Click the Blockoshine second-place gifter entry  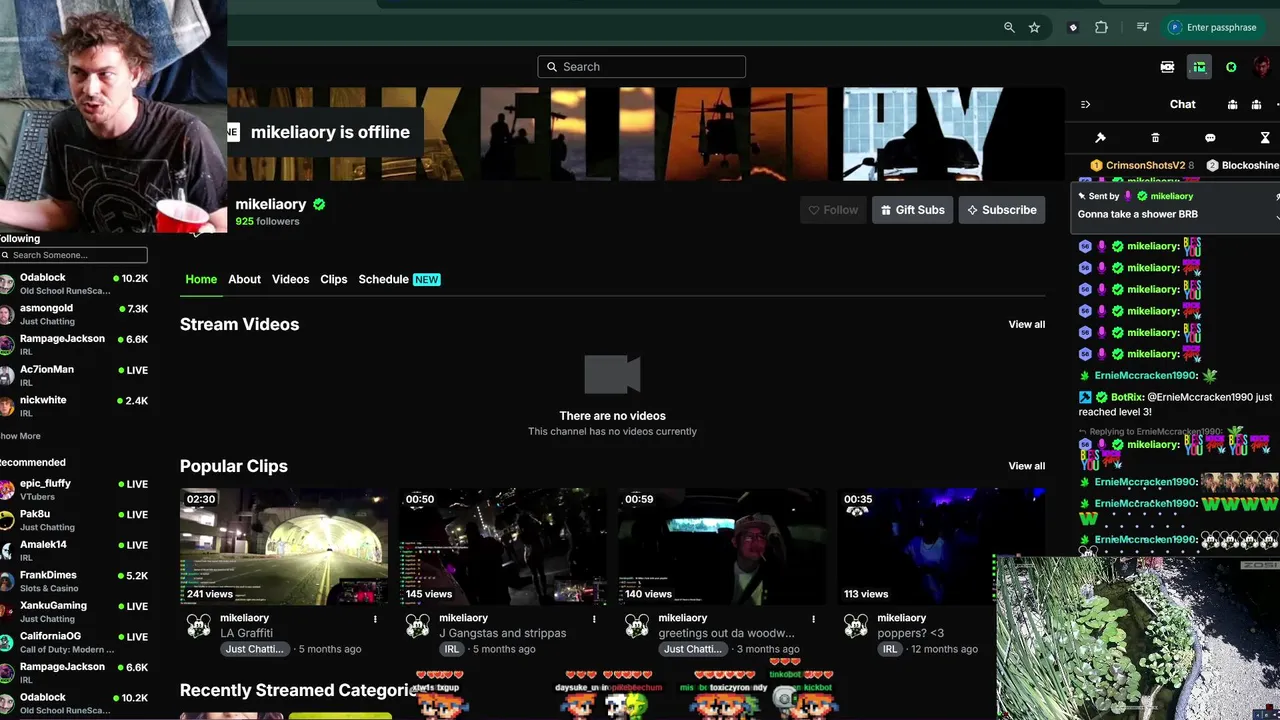[1243, 166]
